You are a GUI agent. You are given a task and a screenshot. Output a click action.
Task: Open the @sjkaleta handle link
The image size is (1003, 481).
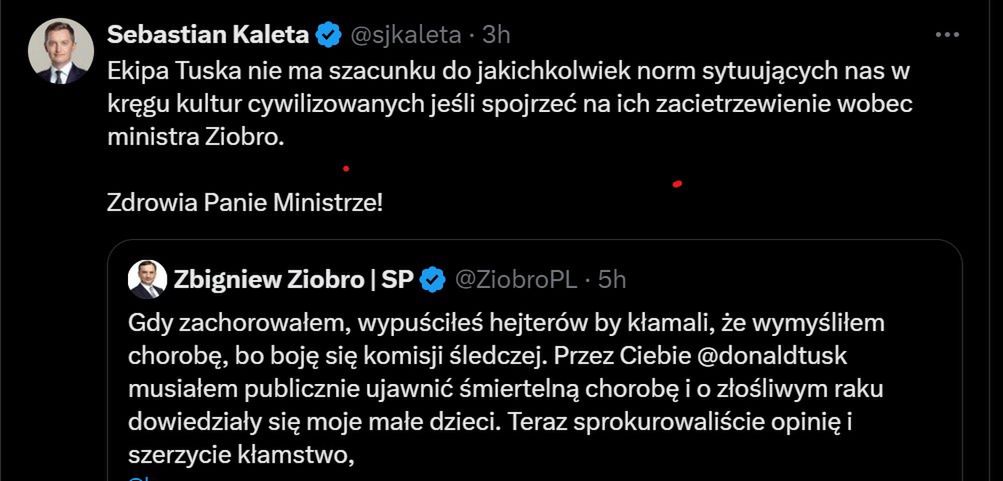coord(404,35)
